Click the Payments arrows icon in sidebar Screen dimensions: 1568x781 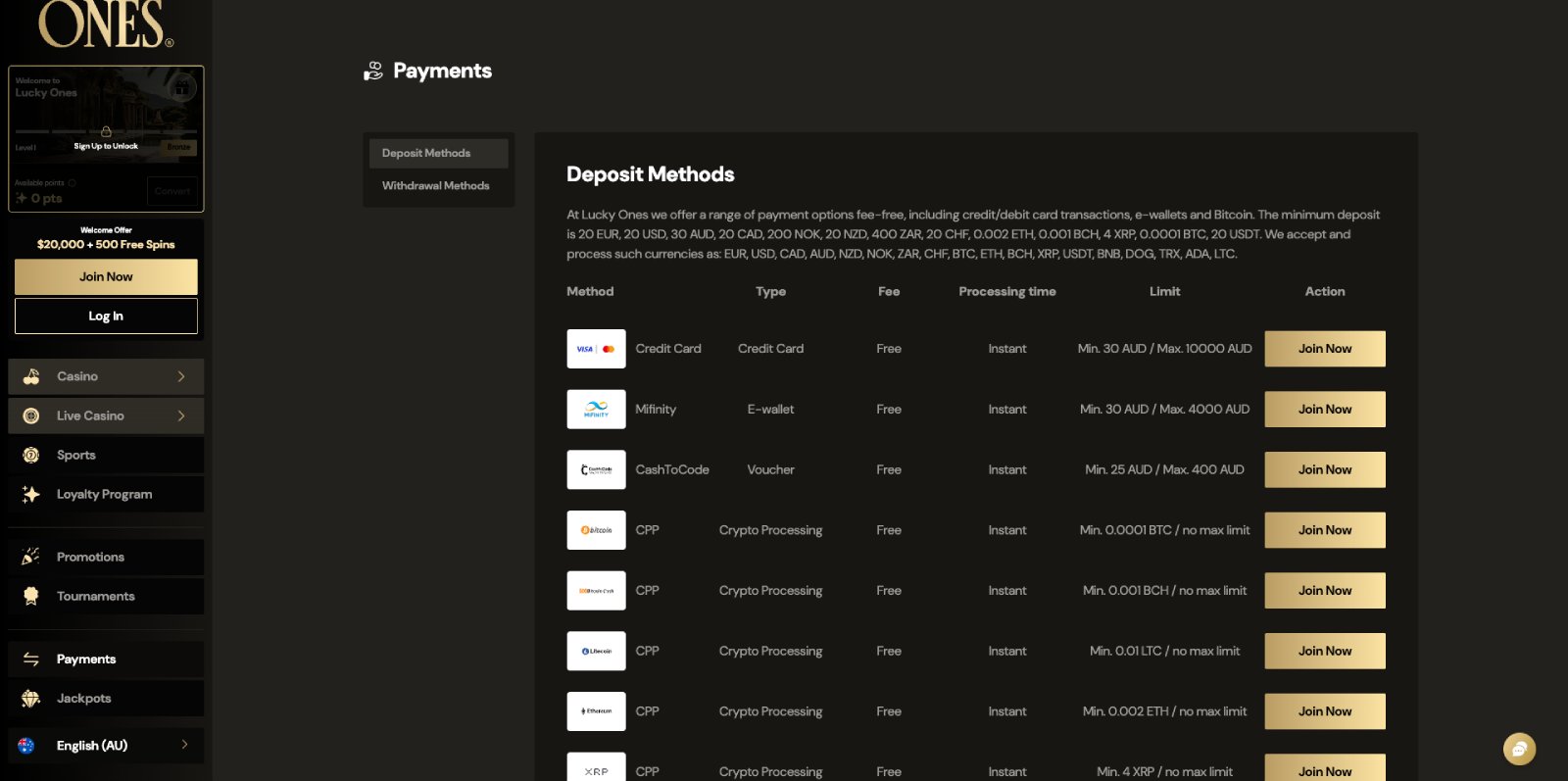(31, 659)
